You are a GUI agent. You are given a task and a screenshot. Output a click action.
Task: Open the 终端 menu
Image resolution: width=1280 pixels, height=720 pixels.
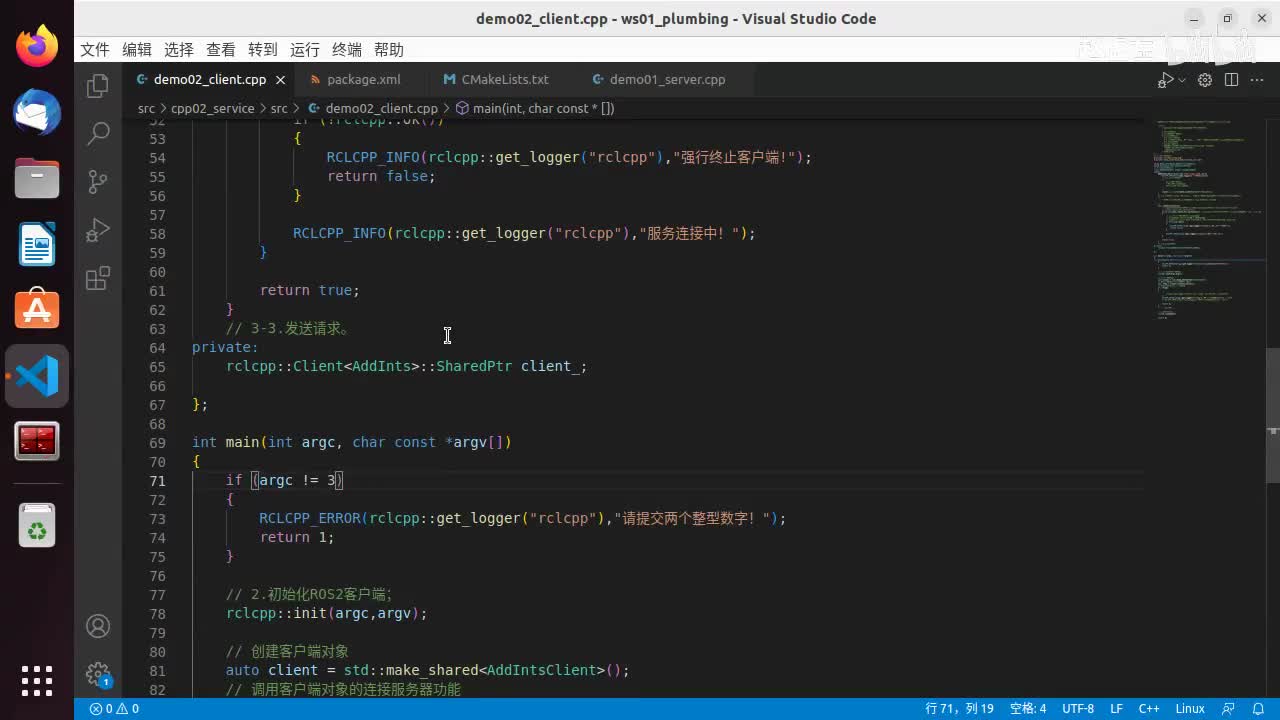coord(347,50)
